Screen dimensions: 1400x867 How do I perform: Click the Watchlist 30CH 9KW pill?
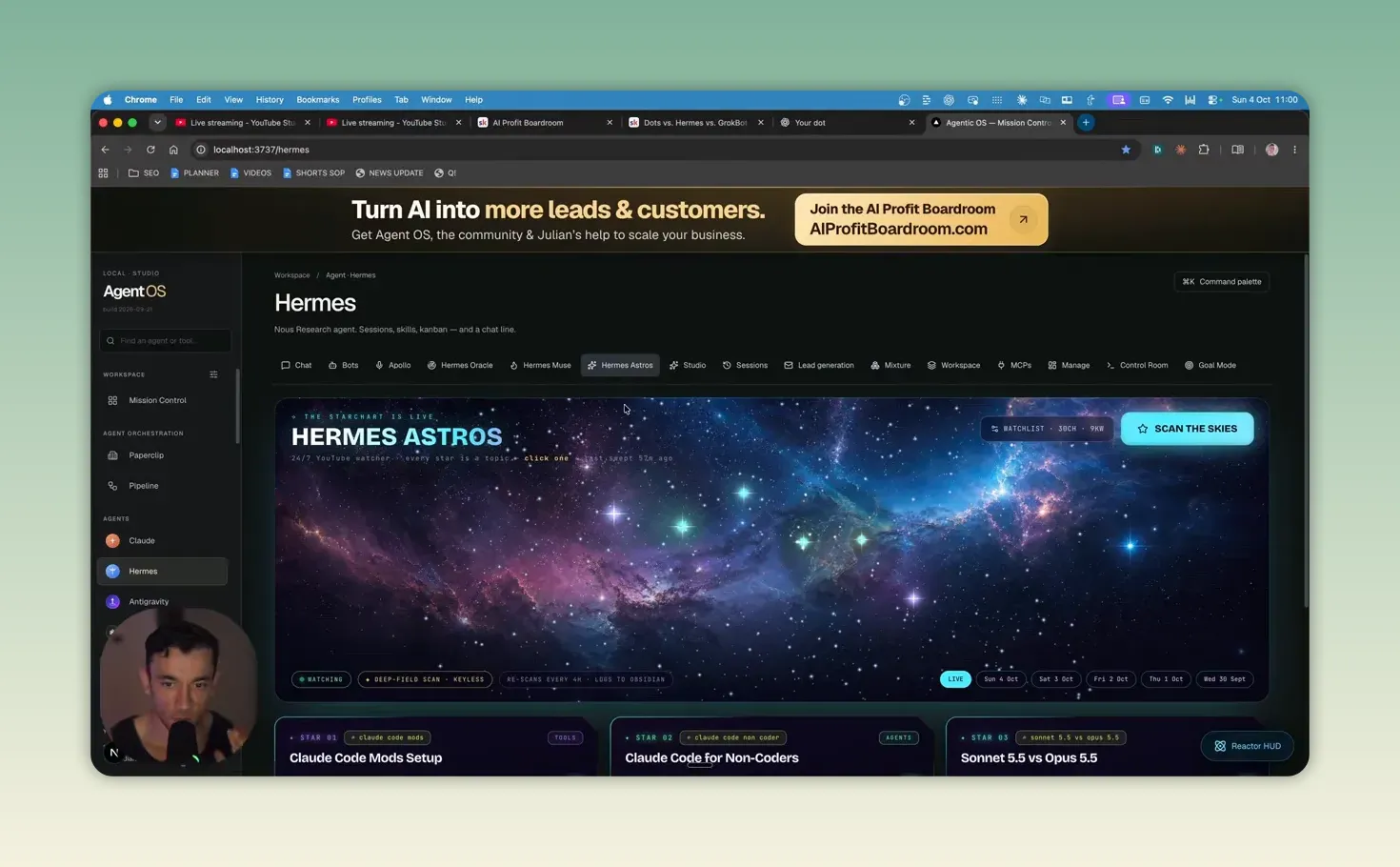coord(1047,429)
